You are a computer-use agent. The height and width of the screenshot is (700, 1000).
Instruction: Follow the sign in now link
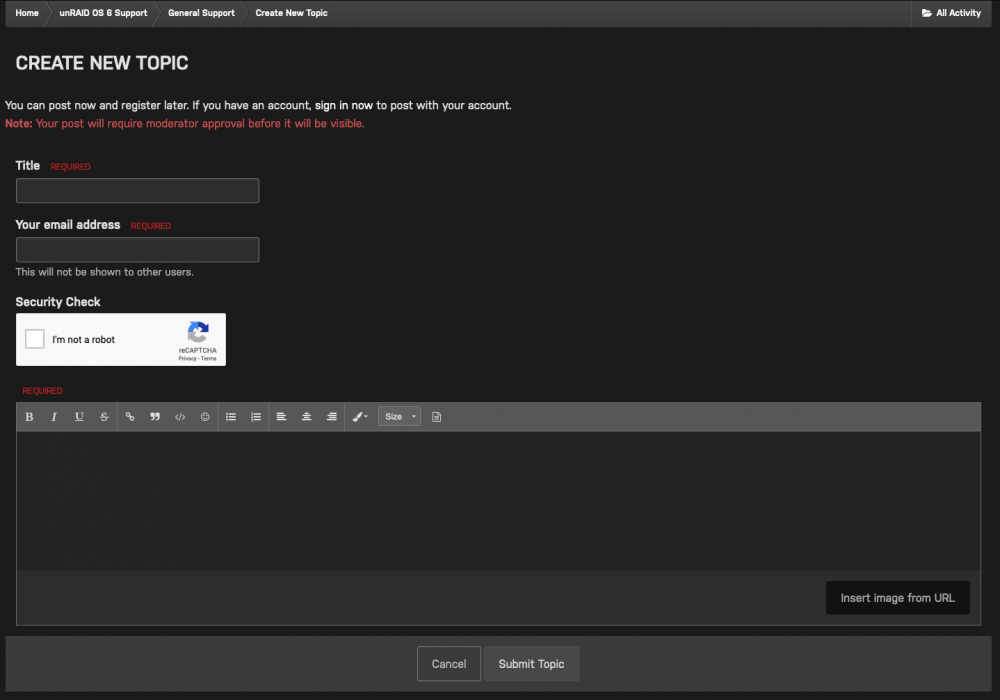tap(344, 105)
